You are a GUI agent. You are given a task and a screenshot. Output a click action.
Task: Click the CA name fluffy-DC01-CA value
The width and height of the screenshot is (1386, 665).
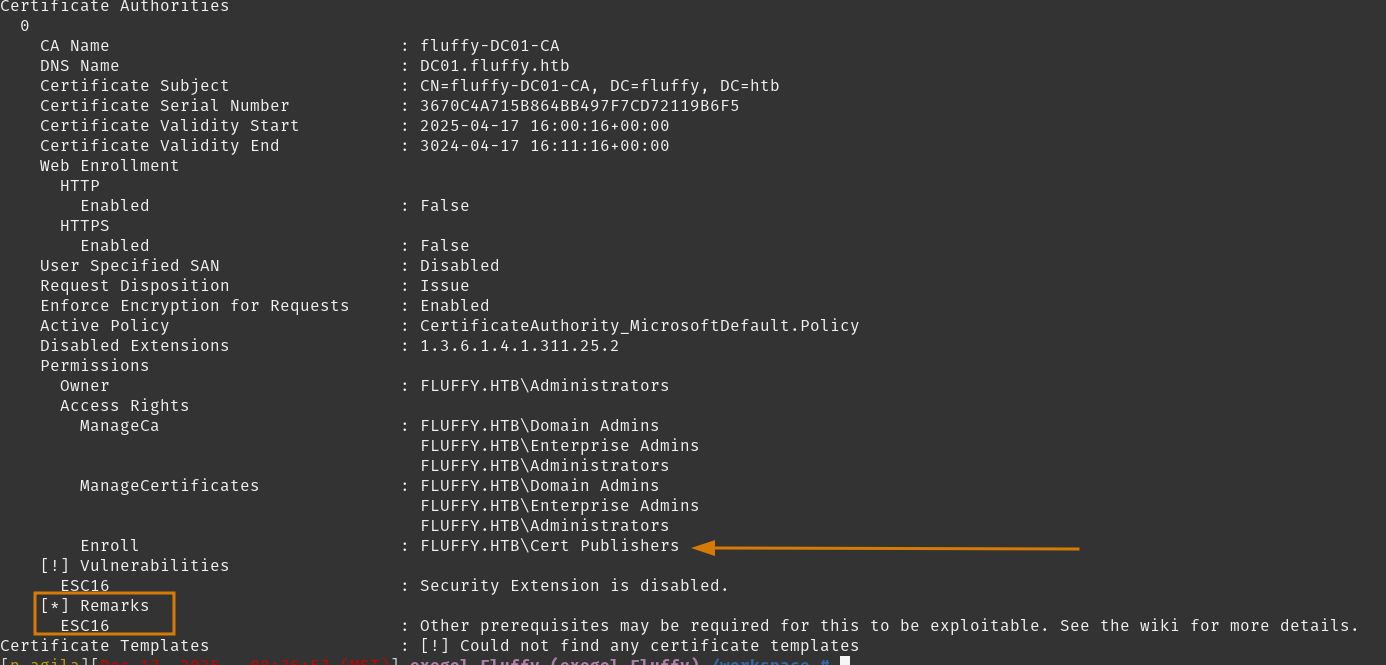[489, 46]
